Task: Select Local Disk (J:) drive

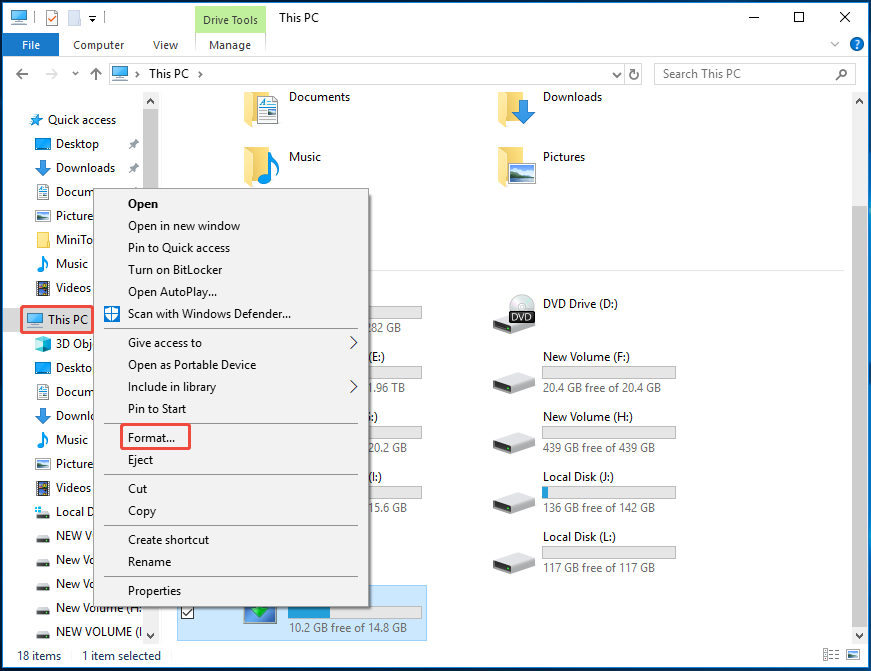Action: click(x=584, y=492)
